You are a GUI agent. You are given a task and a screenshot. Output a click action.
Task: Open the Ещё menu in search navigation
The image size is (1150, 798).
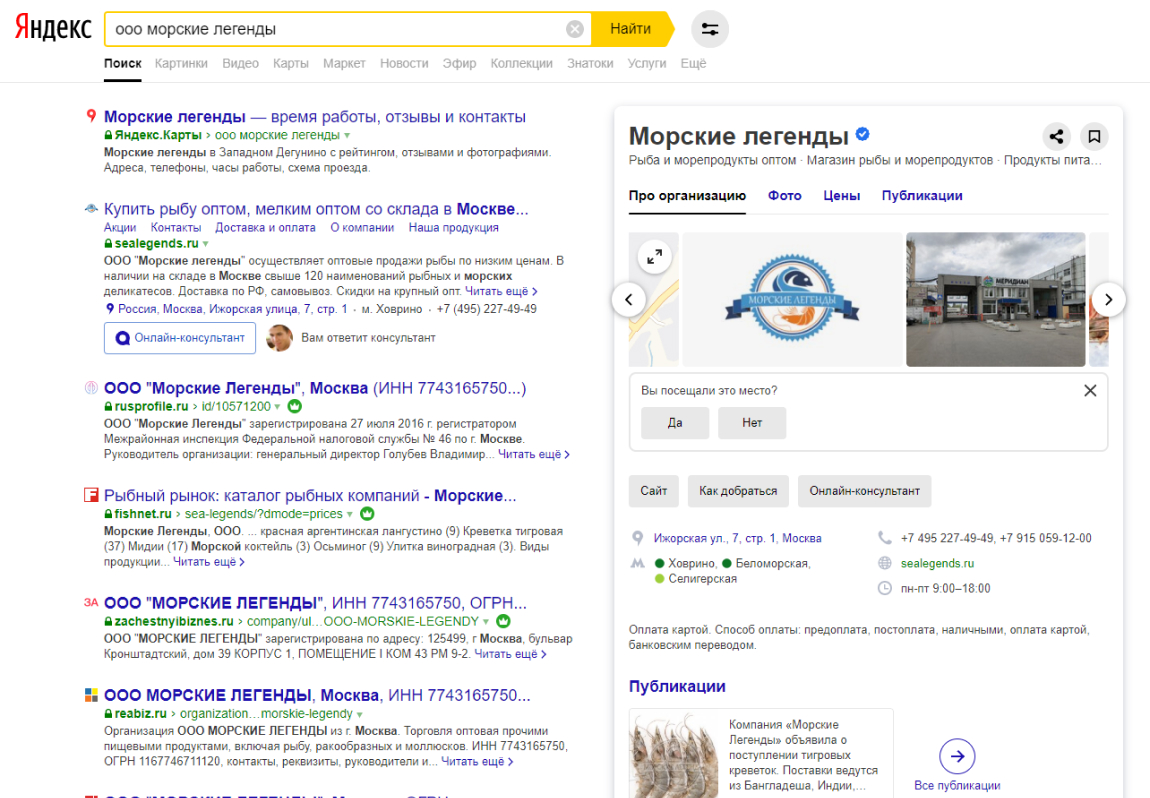693,63
